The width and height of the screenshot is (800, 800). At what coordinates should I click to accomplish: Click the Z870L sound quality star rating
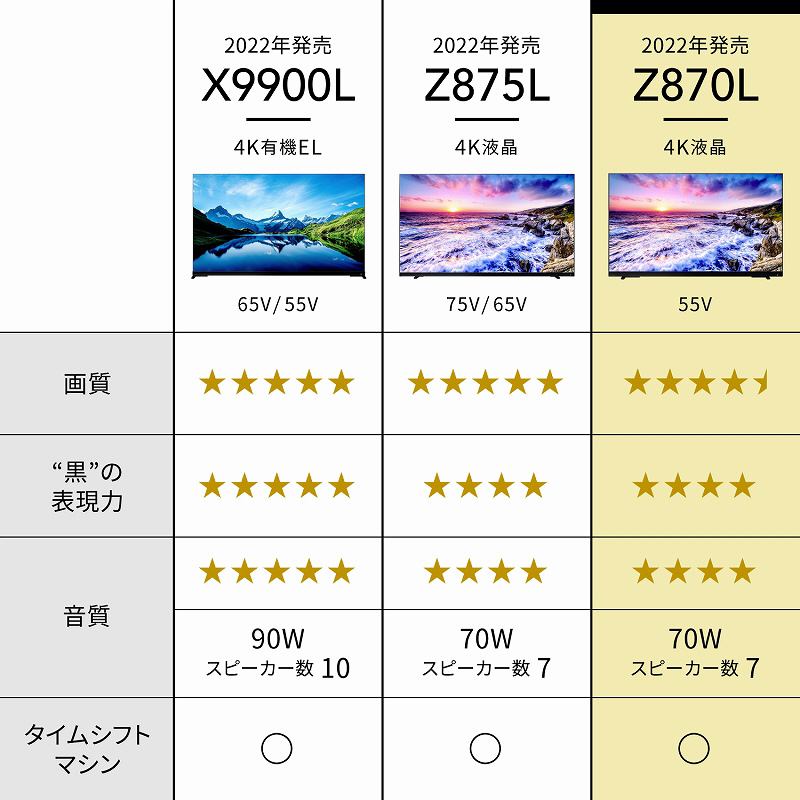pyautogui.click(x=694, y=572)
